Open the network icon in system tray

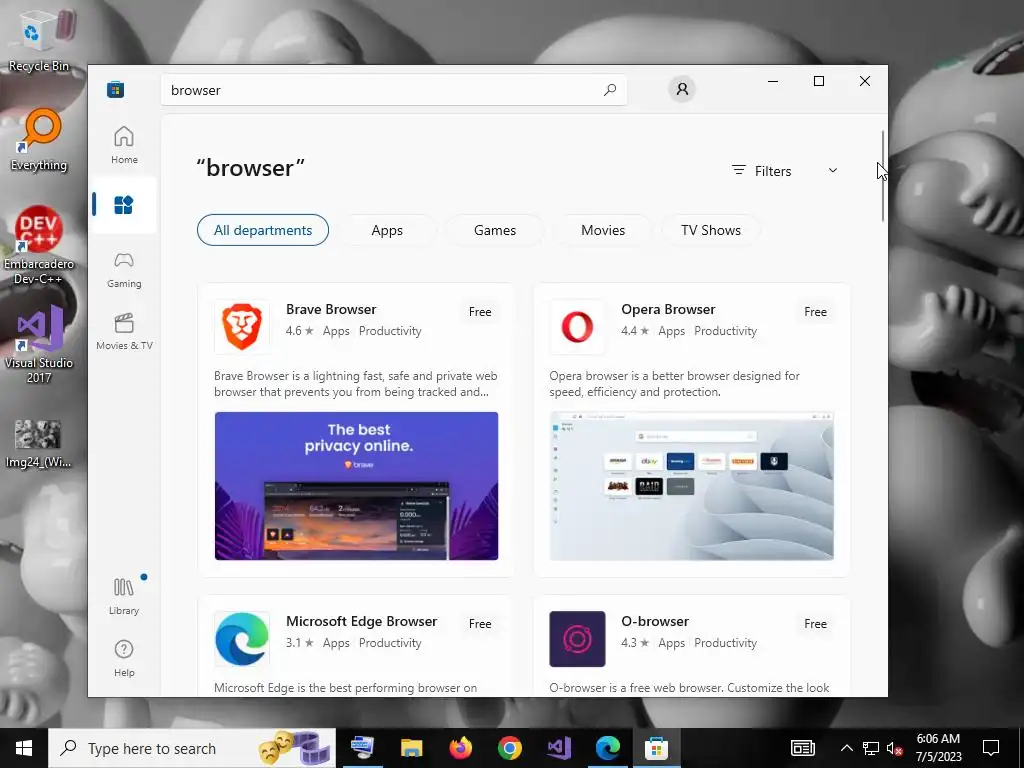pyautogui.click(x=871, y=748)
